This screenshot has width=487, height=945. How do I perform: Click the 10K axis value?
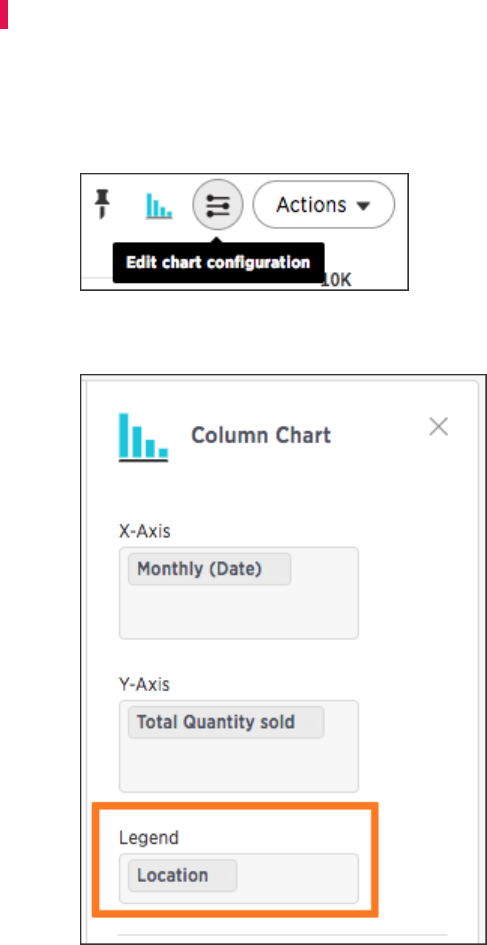pyautogui.click(x=337, y=281)
